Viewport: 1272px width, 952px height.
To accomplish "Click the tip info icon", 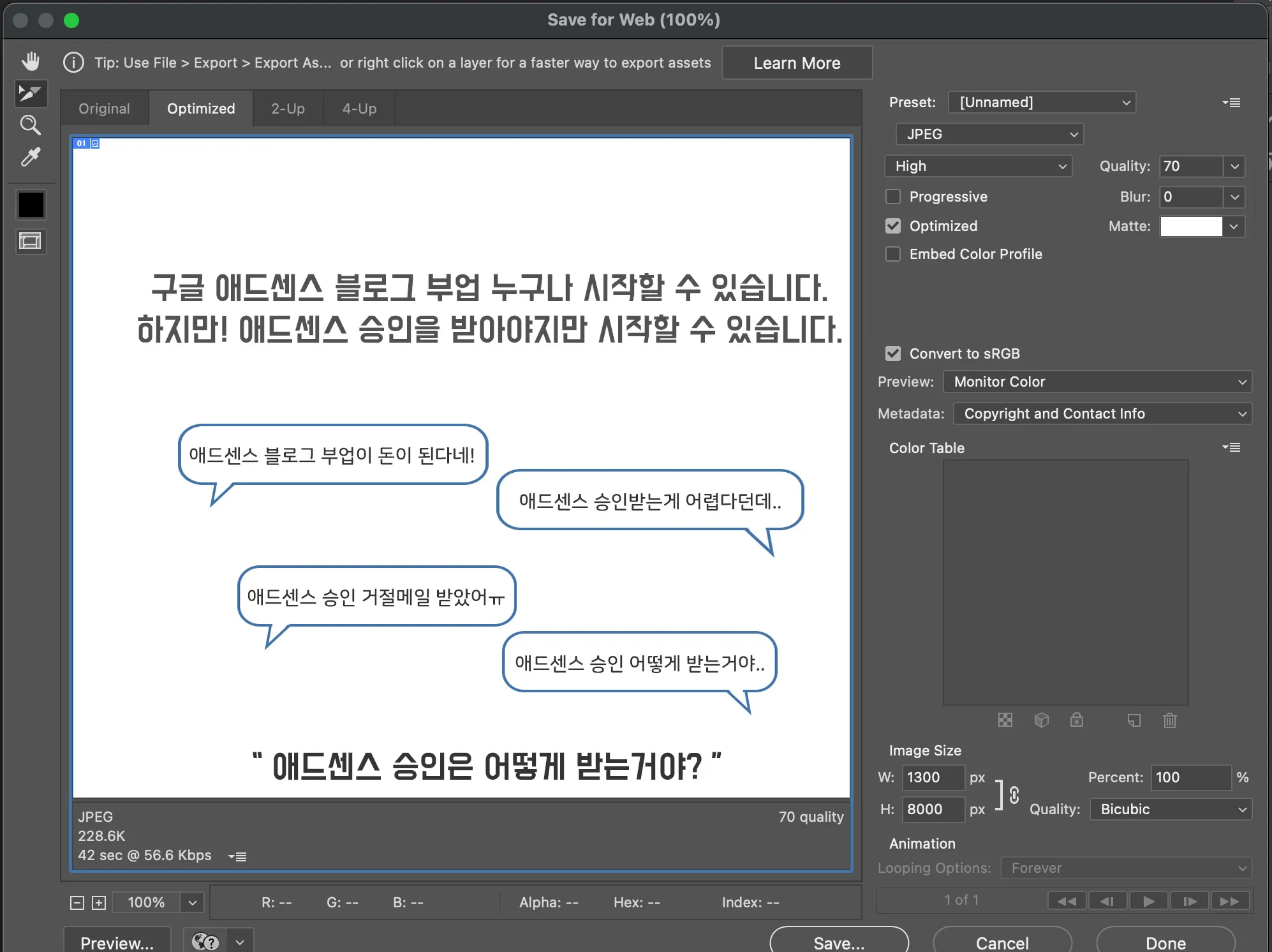I will tap(73, 63).
